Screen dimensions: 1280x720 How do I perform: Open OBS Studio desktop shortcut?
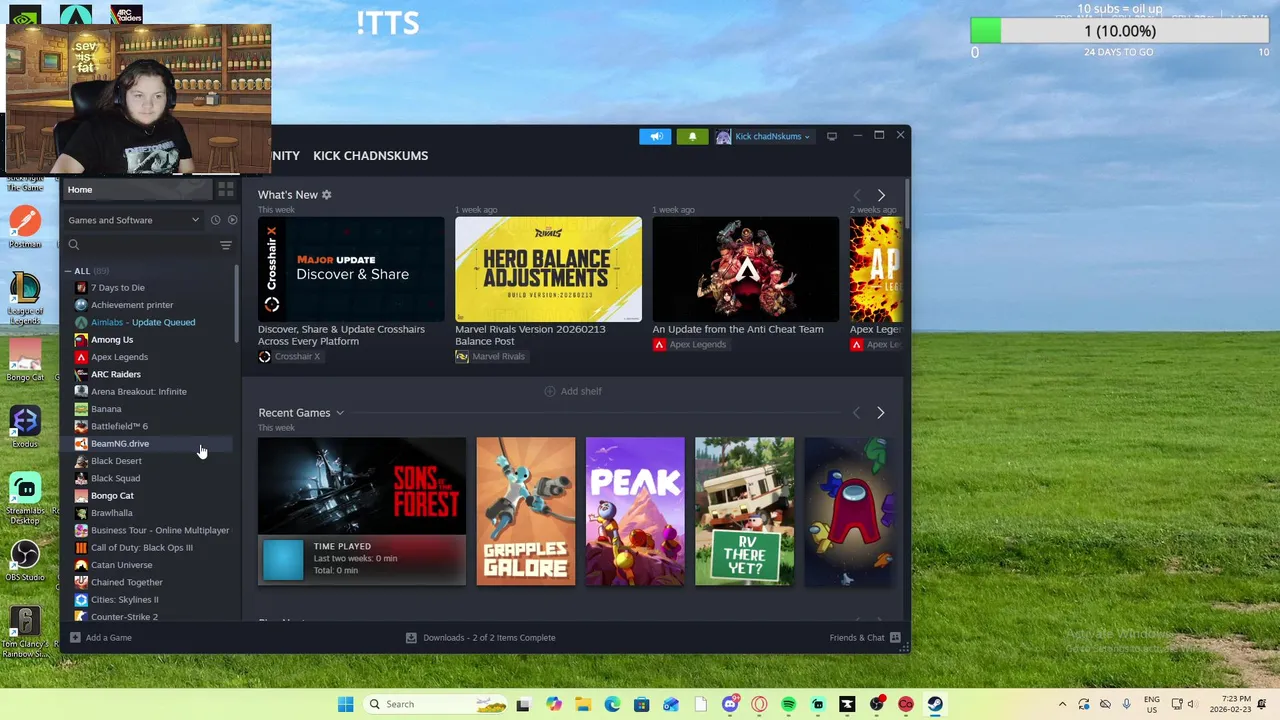tap(25, 559)
